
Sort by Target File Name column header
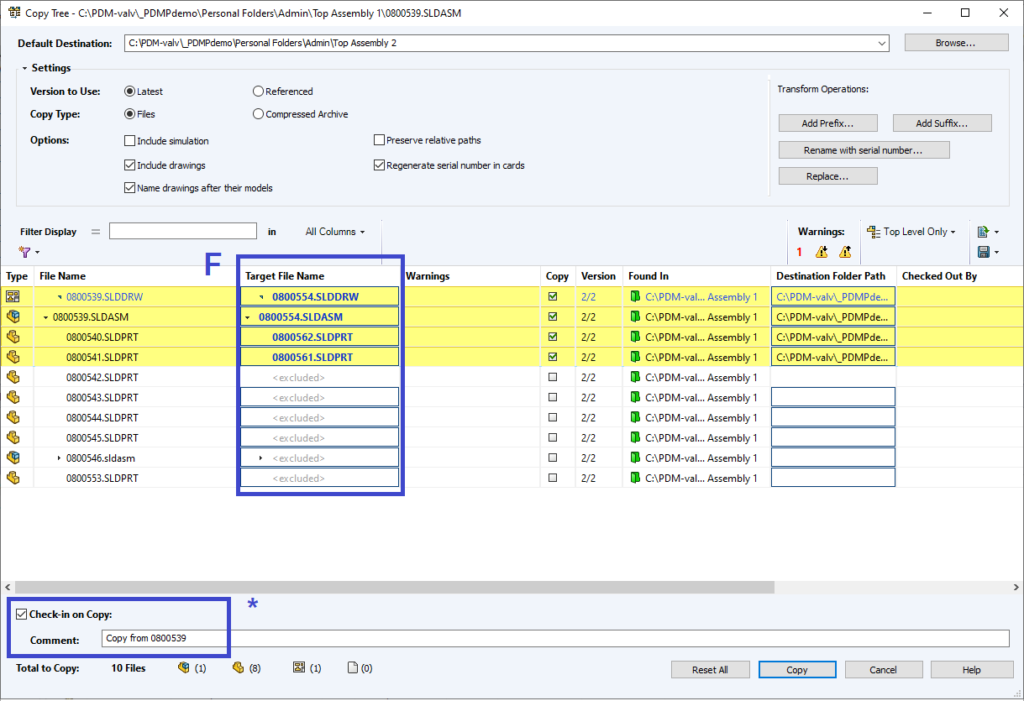(x=285, y=276)
